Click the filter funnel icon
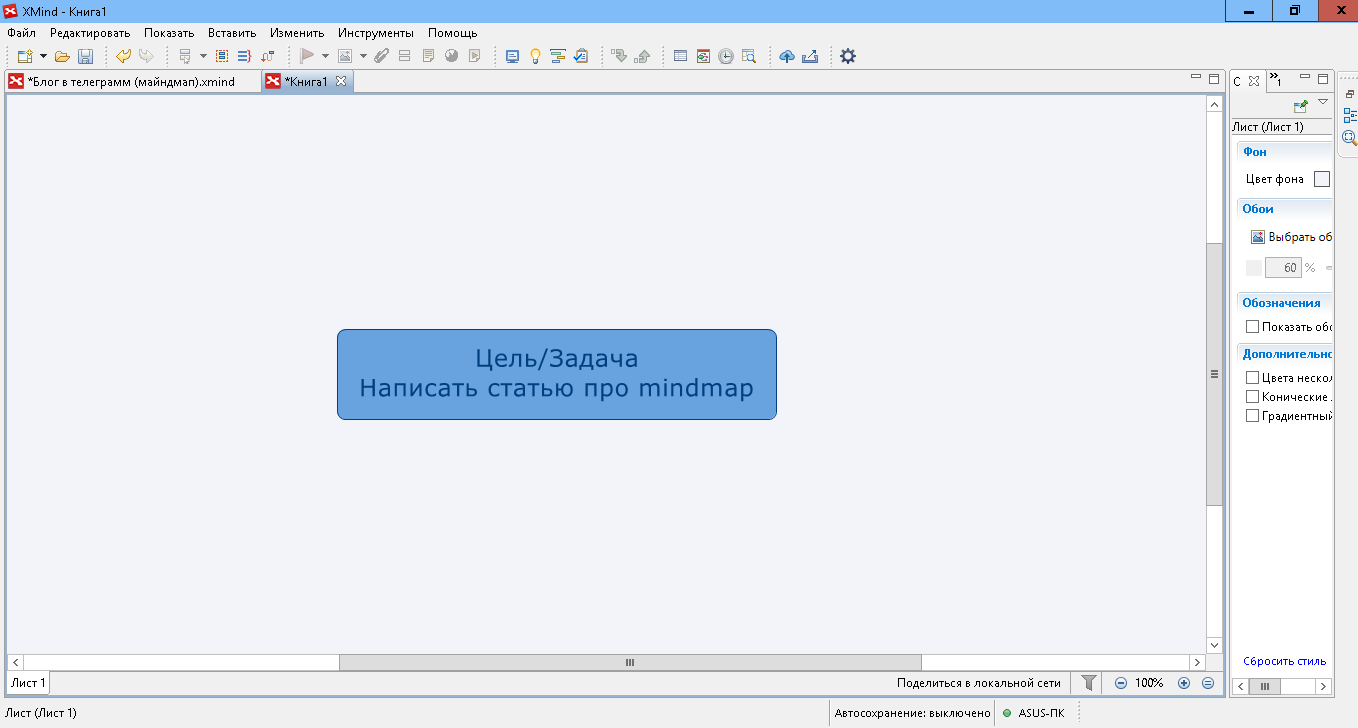 (1089, 683)
